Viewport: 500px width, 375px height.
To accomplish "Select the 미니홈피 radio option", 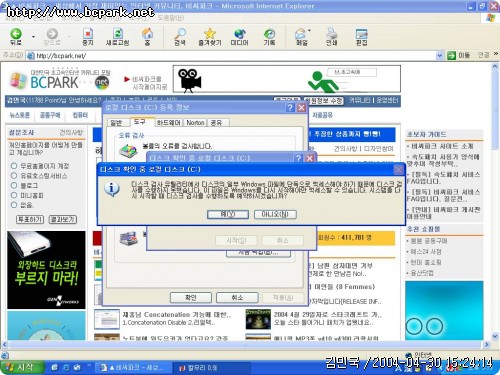I will (14, 195).
